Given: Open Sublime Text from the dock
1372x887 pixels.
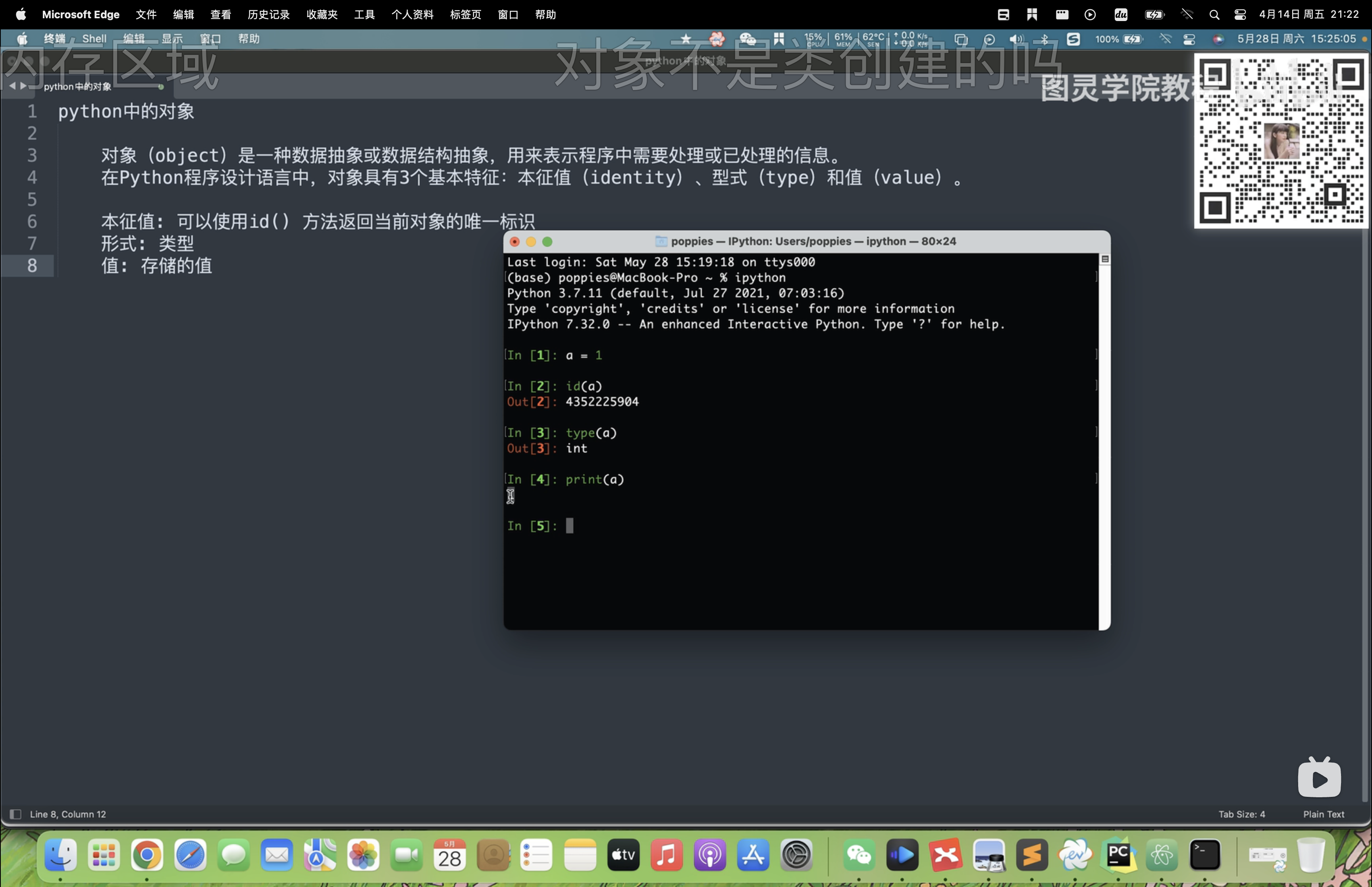Looking at the screenshot, I should click(1032, 855).
